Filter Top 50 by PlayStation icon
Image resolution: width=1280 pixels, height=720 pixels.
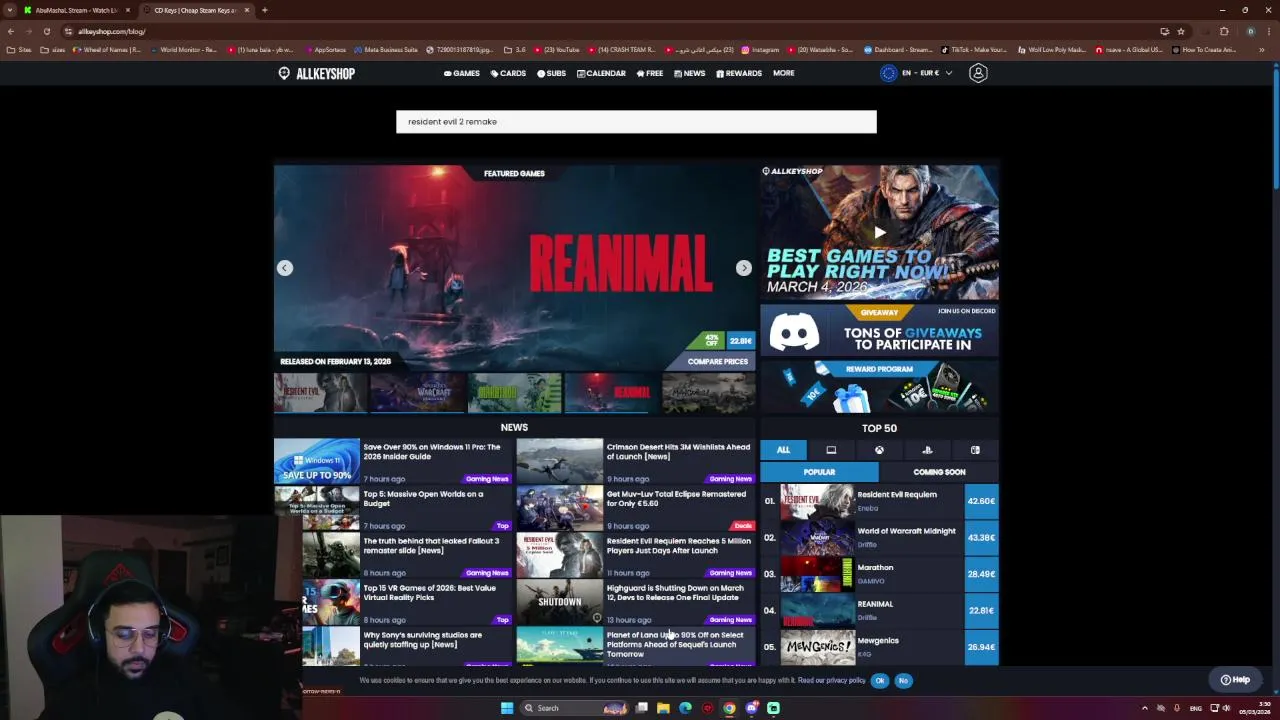pos(927,450)
